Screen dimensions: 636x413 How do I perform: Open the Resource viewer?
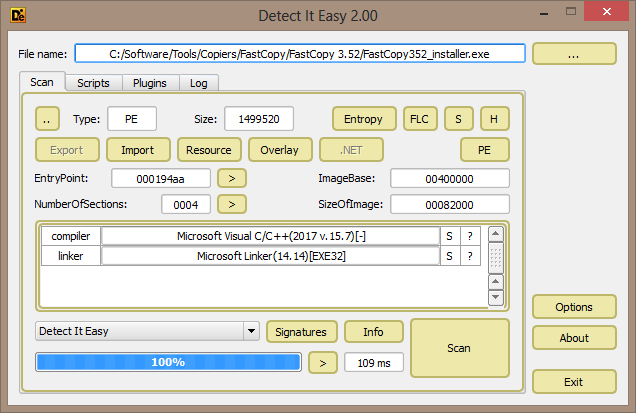point(209,150)
